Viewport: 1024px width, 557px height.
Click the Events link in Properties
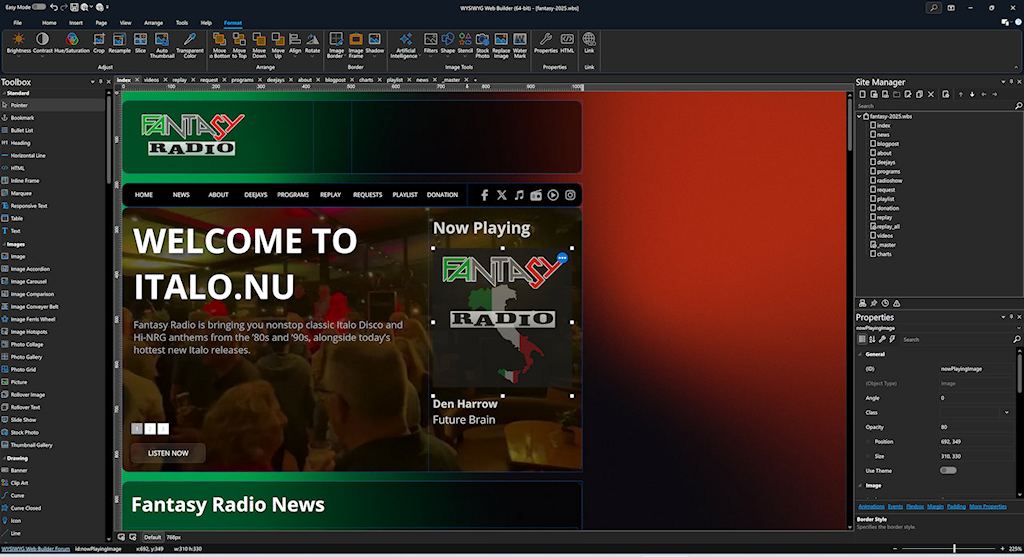(895, 506)
